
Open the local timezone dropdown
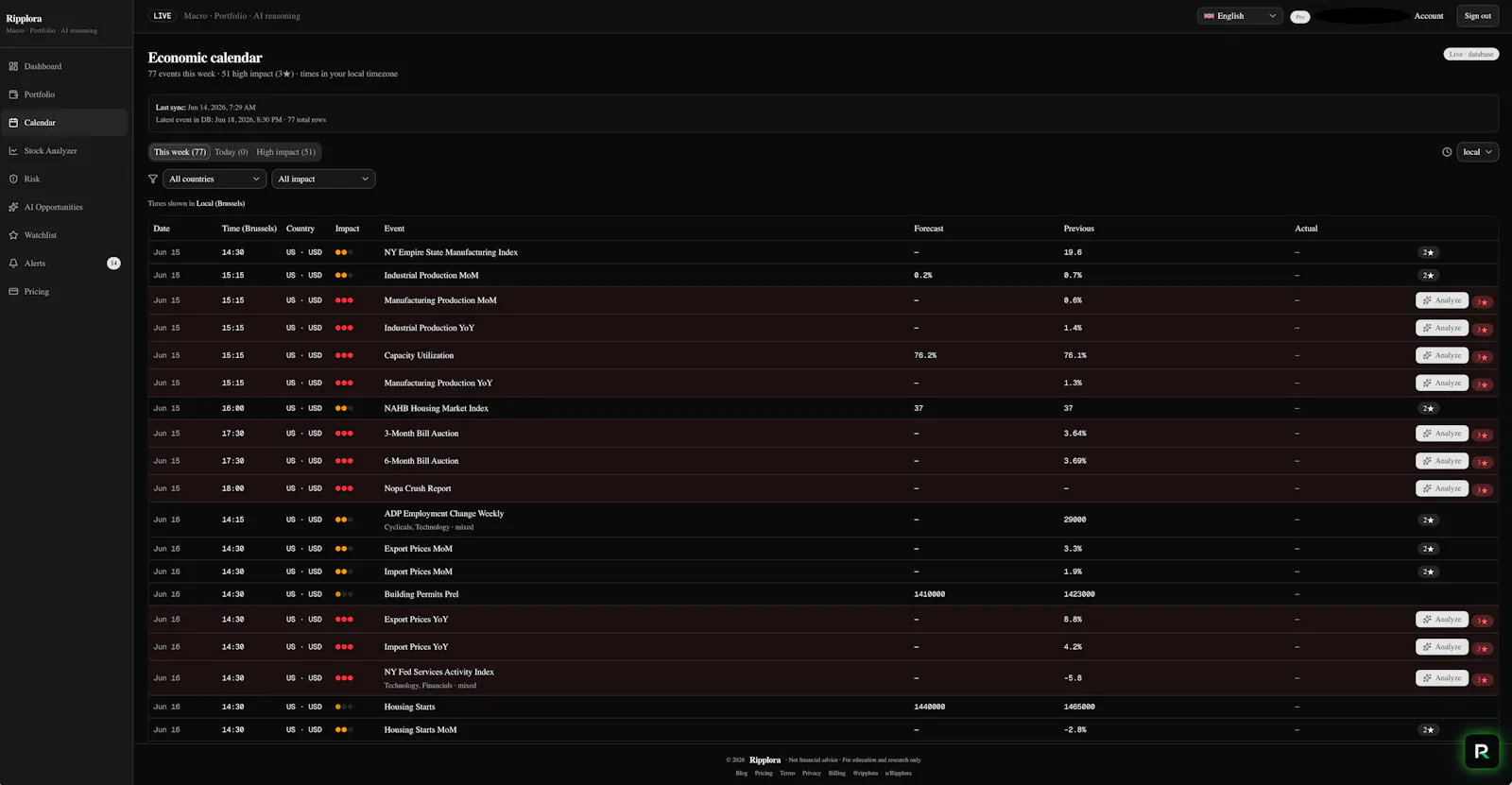click(x=1478, y=152)
